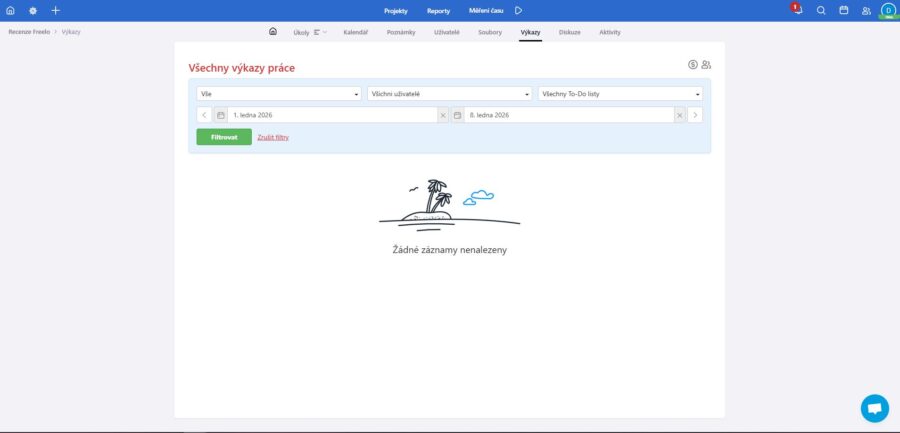Open the user avatar D profile menu

click(x=889, y=10)
